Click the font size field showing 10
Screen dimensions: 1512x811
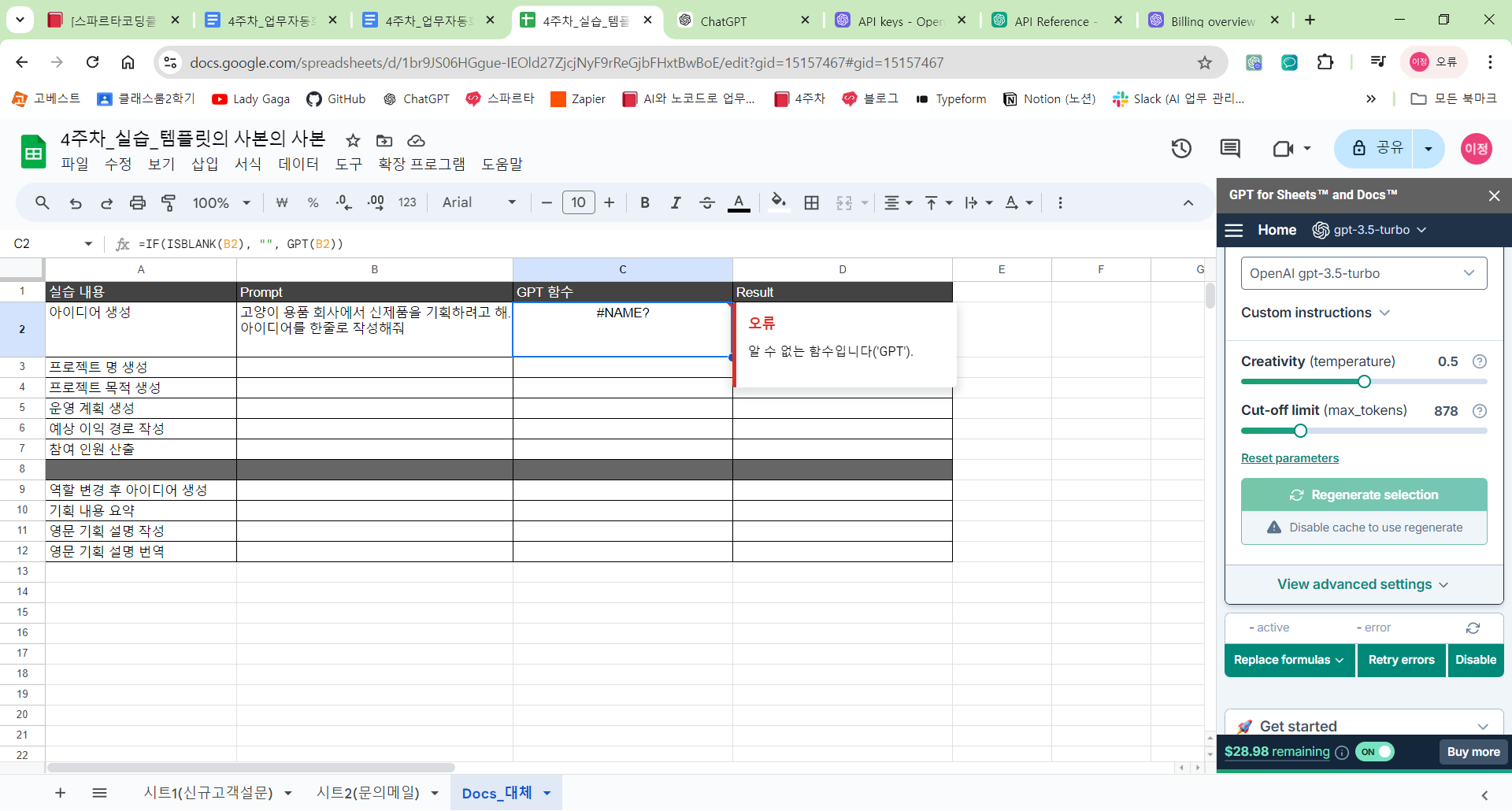point(579,203)
